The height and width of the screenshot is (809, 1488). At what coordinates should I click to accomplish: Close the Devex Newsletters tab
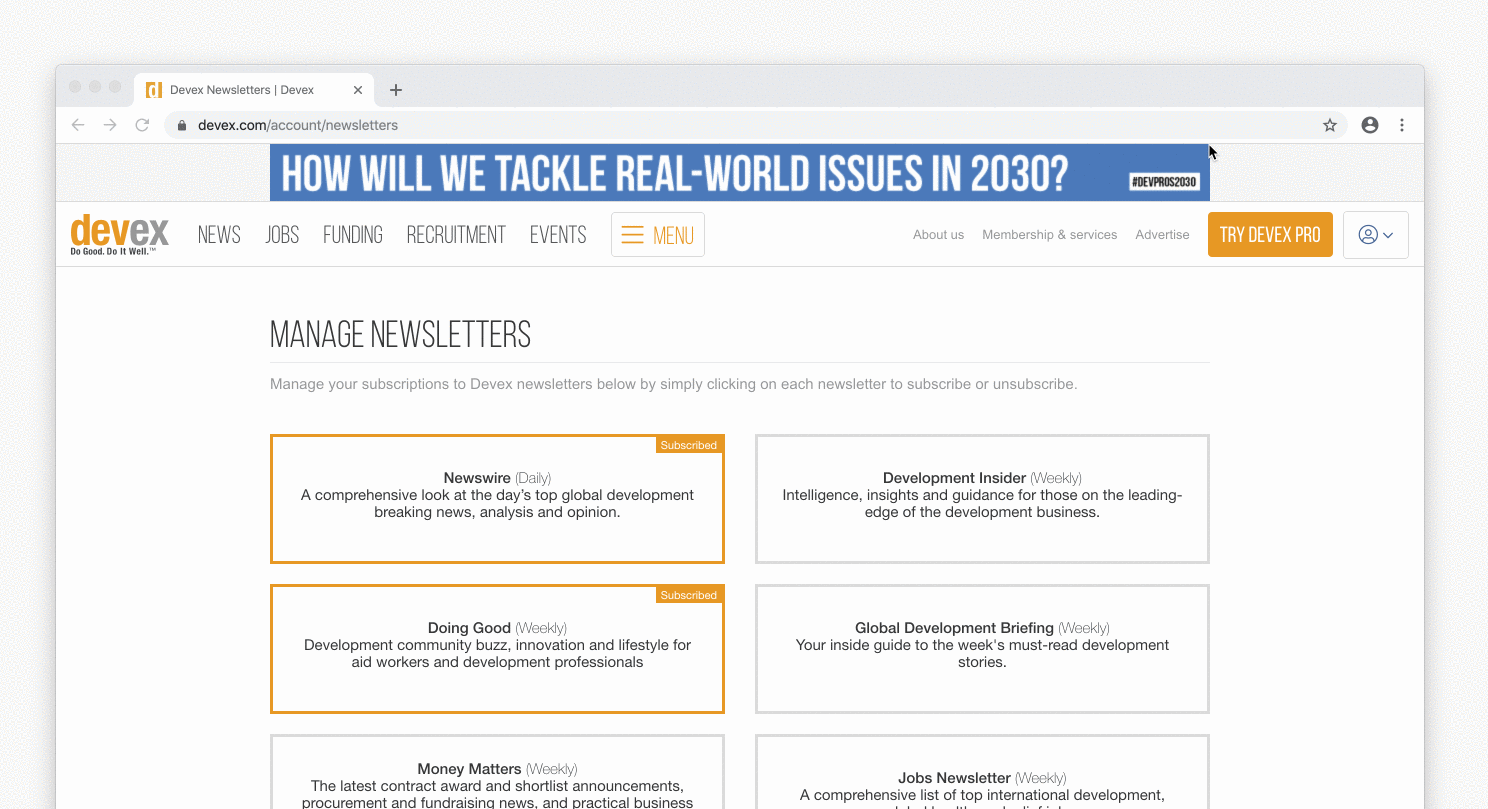358,90
